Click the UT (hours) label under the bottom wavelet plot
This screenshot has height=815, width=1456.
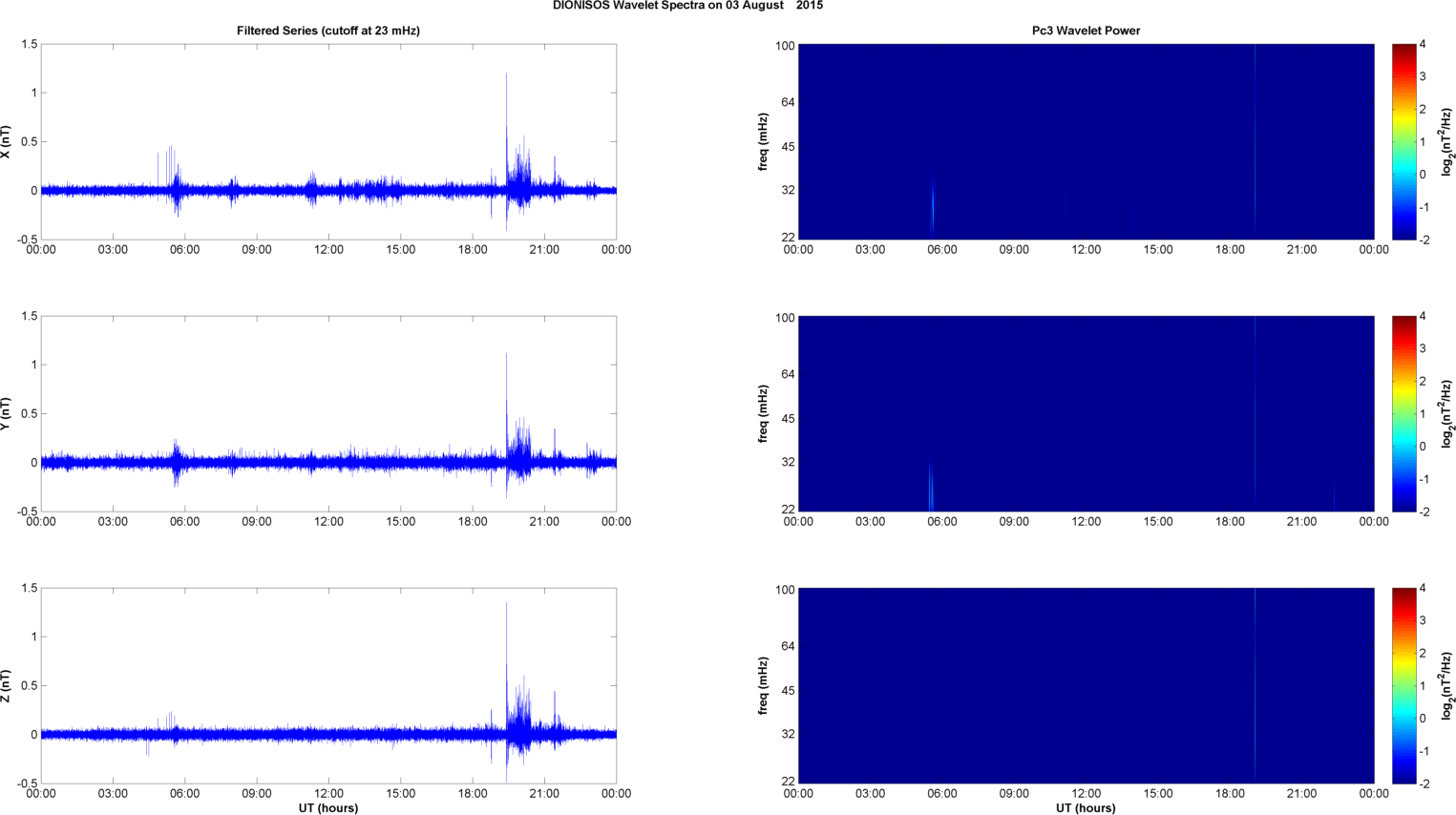[1086, 808]
